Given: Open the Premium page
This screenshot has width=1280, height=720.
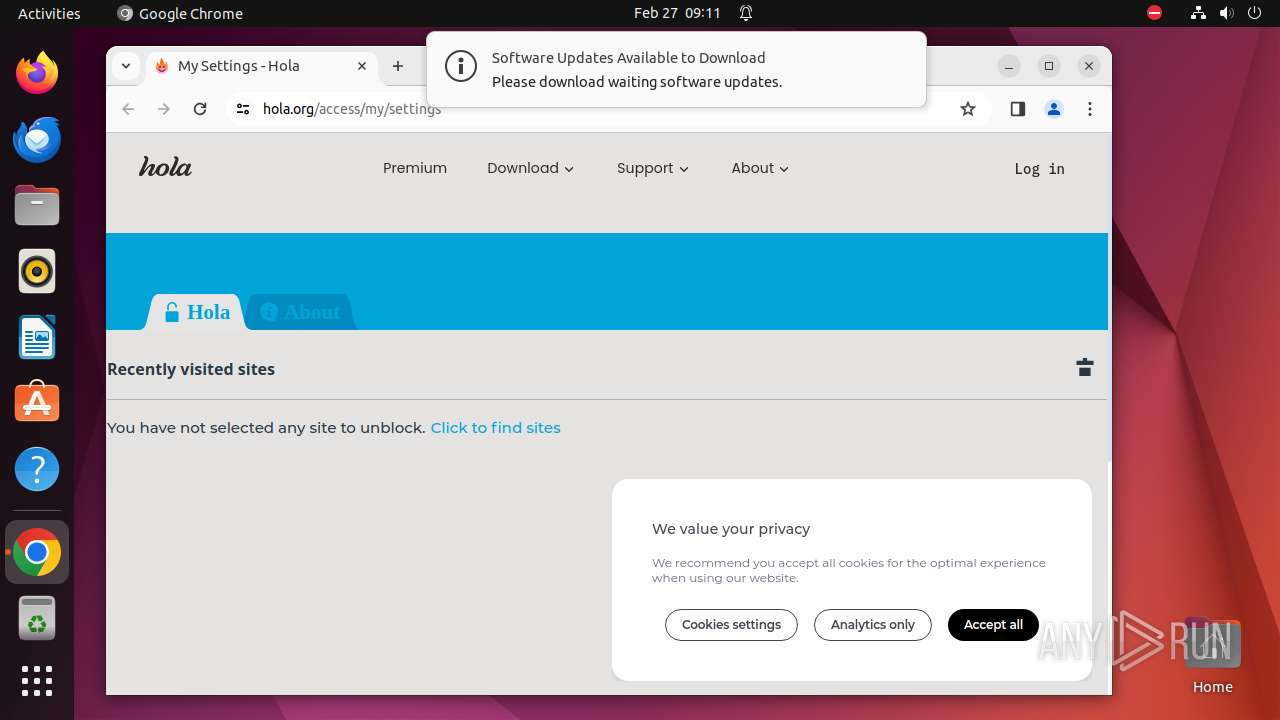Looking at the screenshot, I should coord(415,168).
